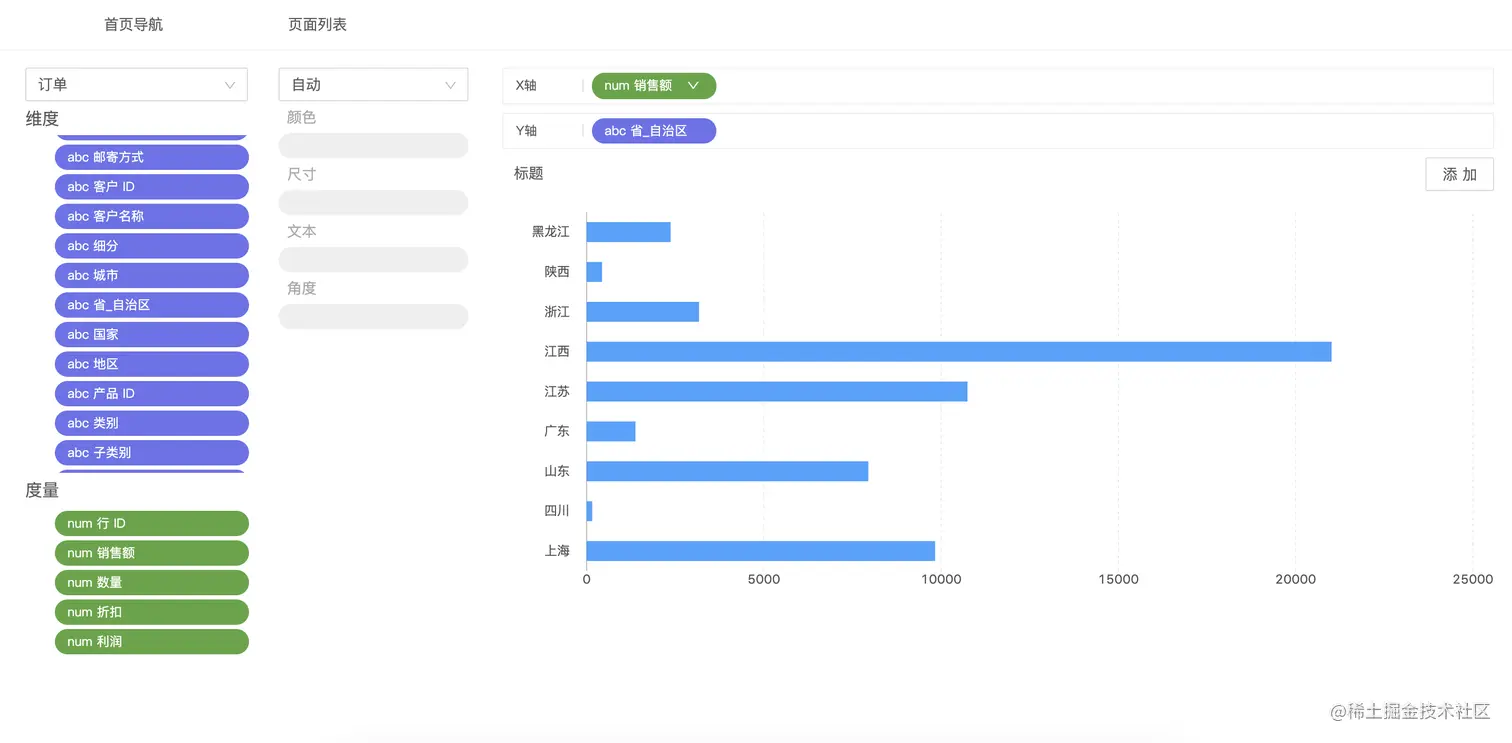1512x743 pixels.
Task: Click the 江苏 bar in the chart
Action: pos(776,391)
